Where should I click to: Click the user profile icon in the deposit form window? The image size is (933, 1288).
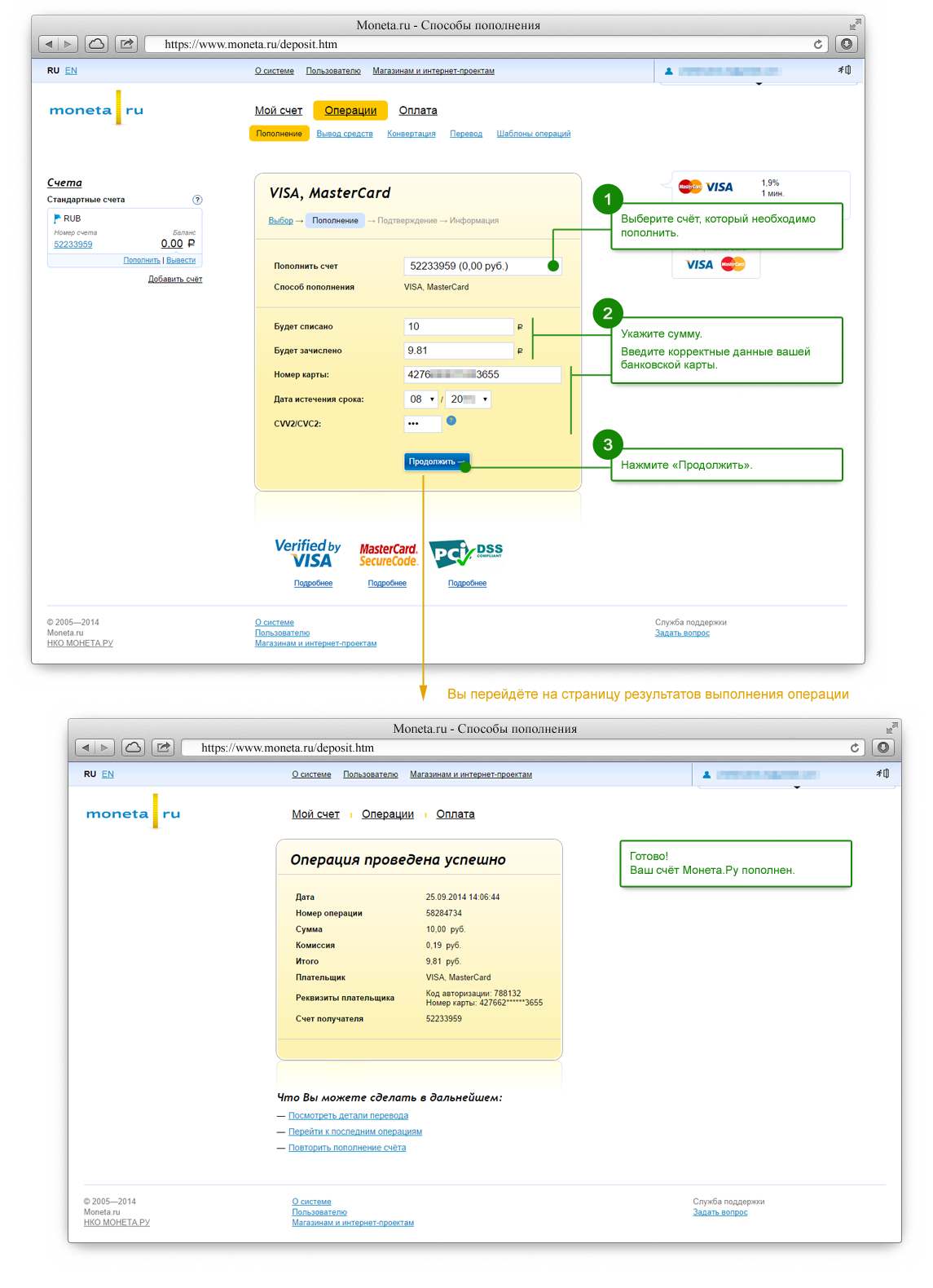[x=669, y=71]
